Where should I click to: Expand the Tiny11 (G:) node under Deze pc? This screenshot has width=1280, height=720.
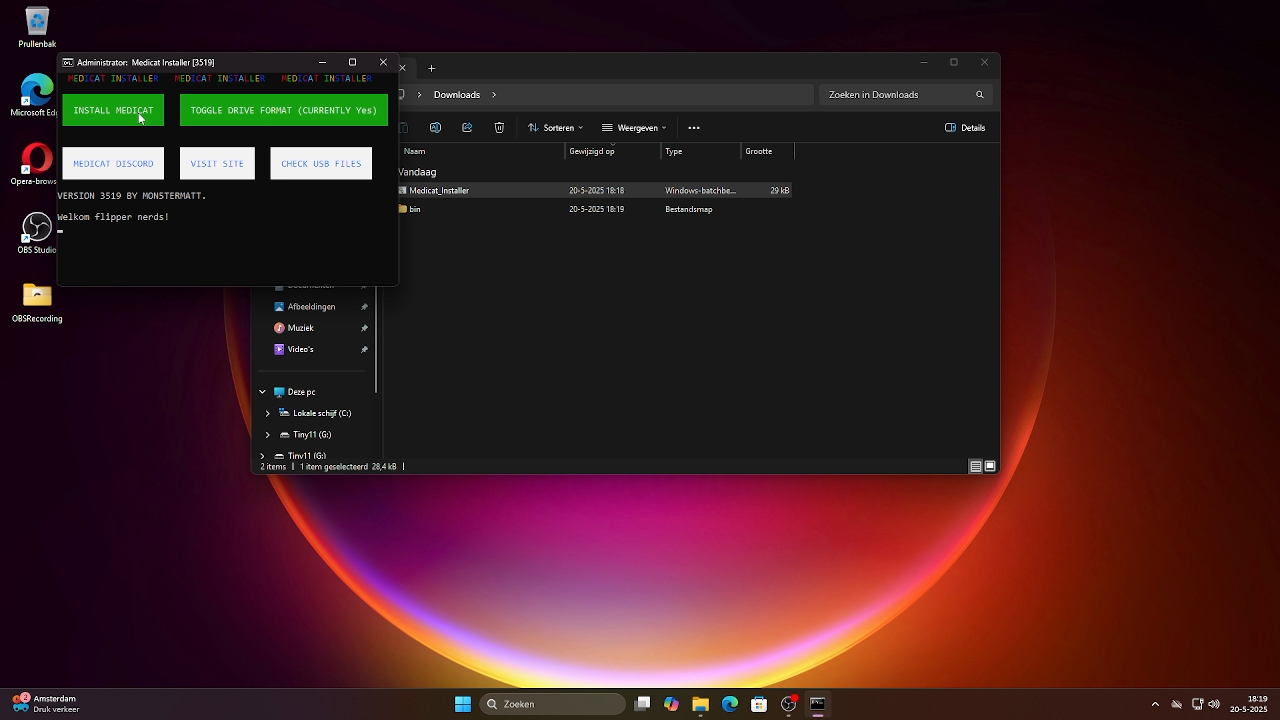[x=268, y=435]
